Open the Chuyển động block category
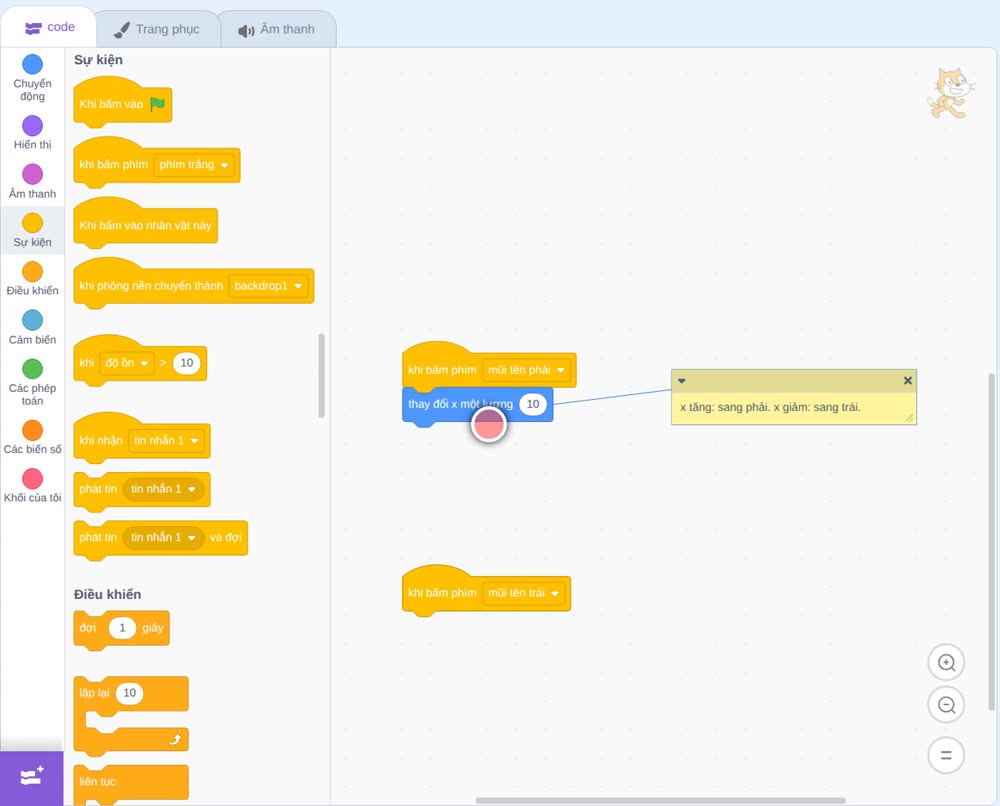1000x806 pixels. point(32,78)
